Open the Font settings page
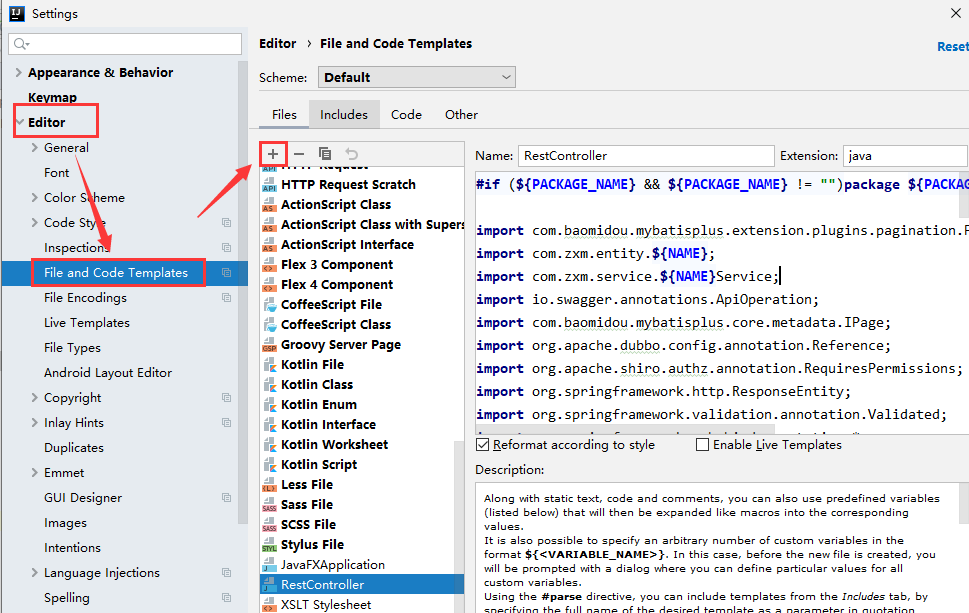This screenshot has height=613, width=969. point(56,172)
